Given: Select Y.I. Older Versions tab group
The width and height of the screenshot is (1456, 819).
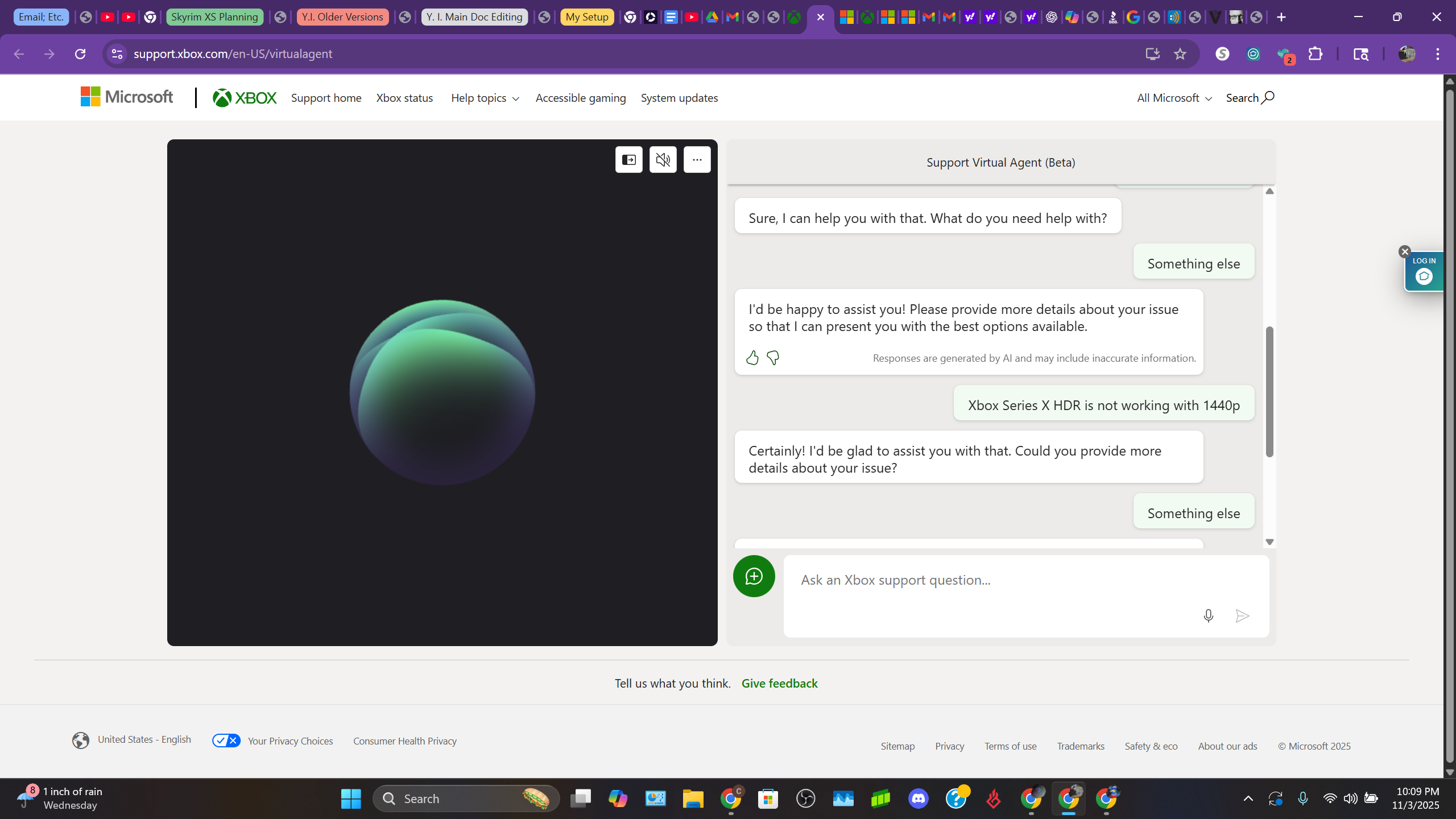Looking at the screenshot, I should (342, 17).
